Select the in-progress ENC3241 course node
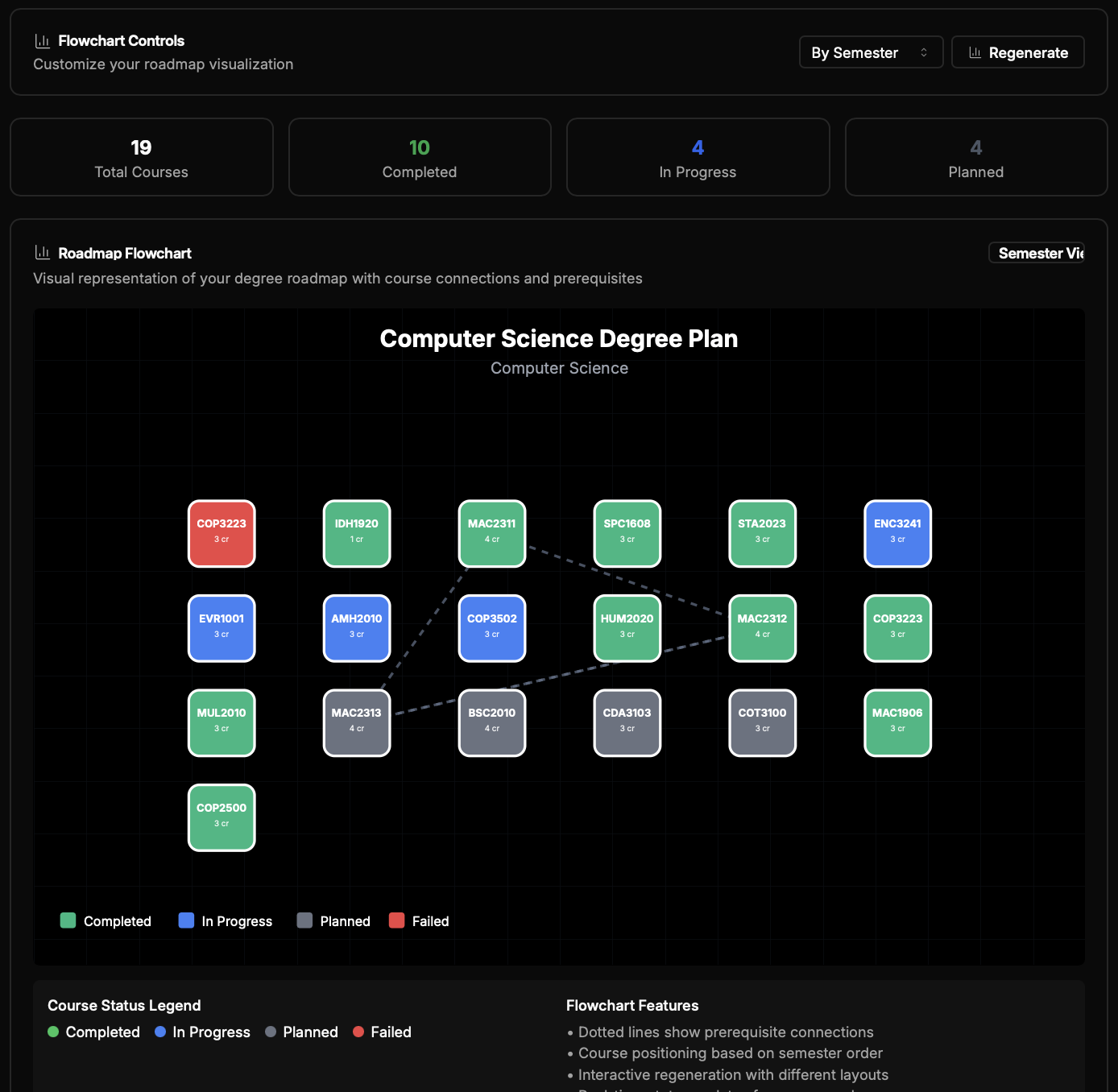 (x=897, y=533)
